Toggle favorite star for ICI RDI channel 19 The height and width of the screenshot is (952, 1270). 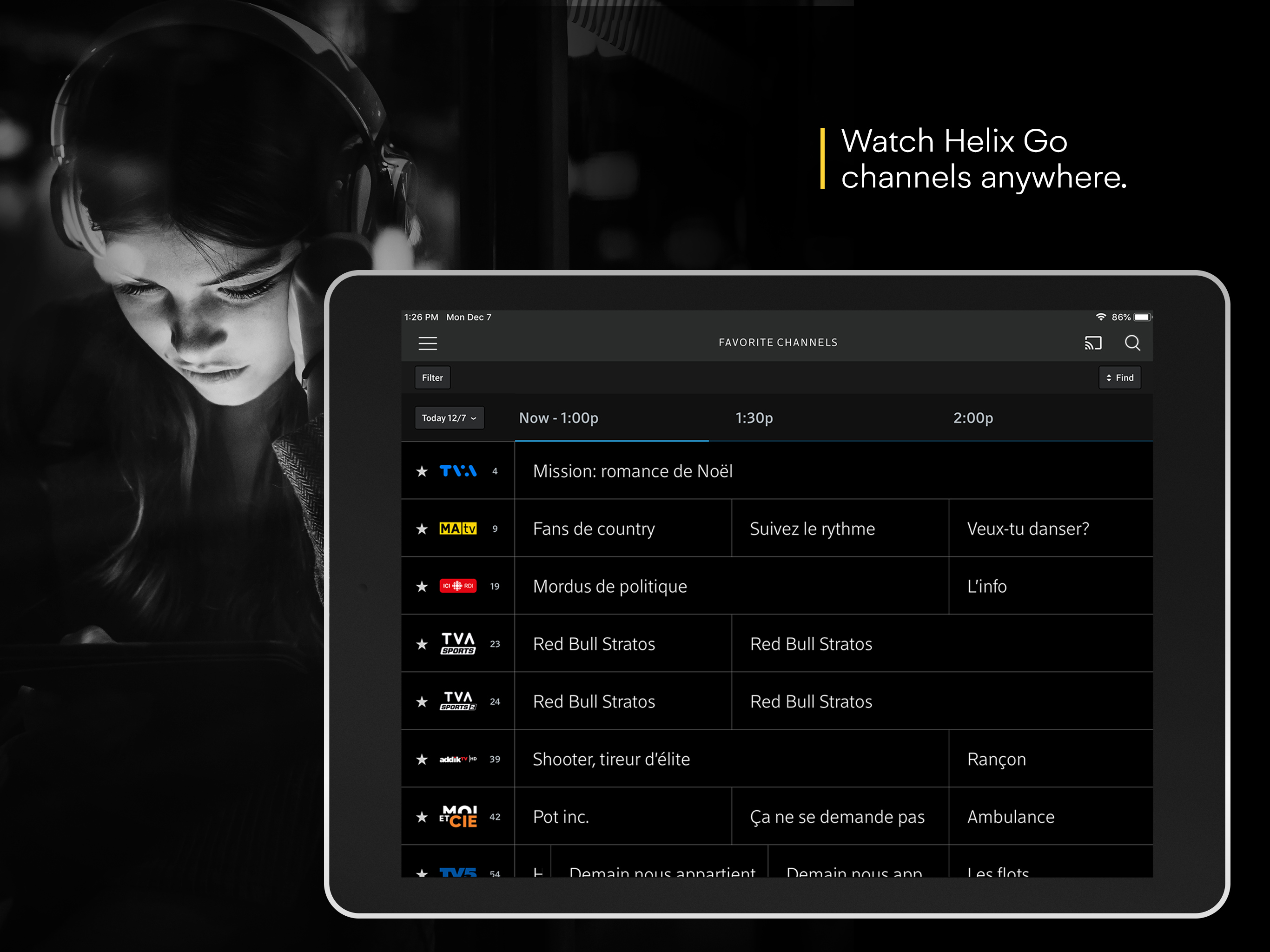pyautogui.click(x=422, y=586)
